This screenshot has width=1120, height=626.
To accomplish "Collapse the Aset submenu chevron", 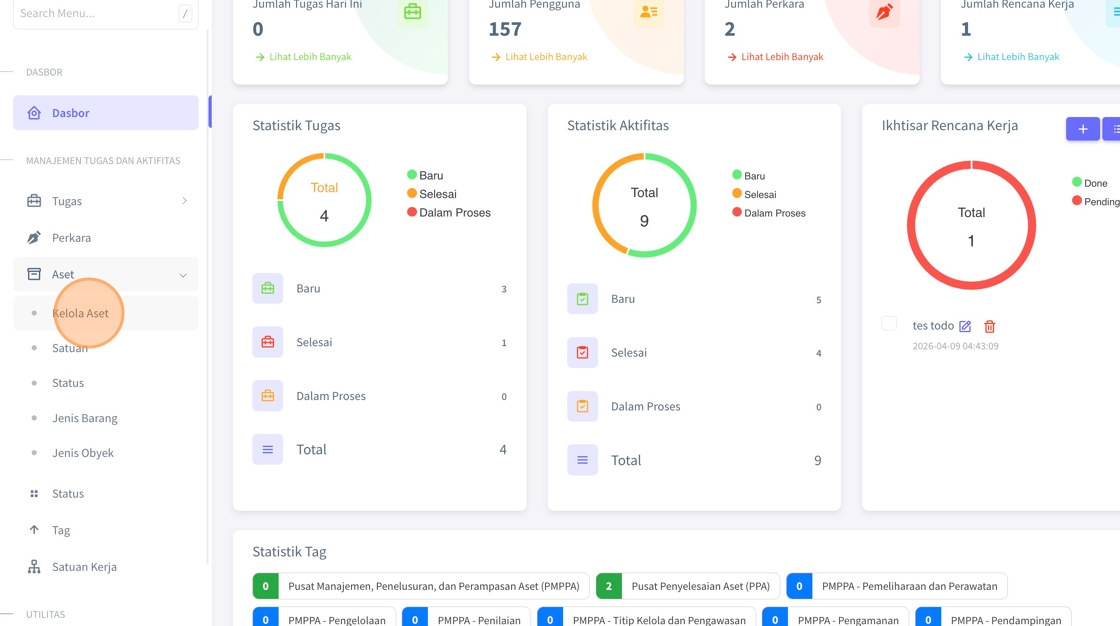I will click(183, 275).
